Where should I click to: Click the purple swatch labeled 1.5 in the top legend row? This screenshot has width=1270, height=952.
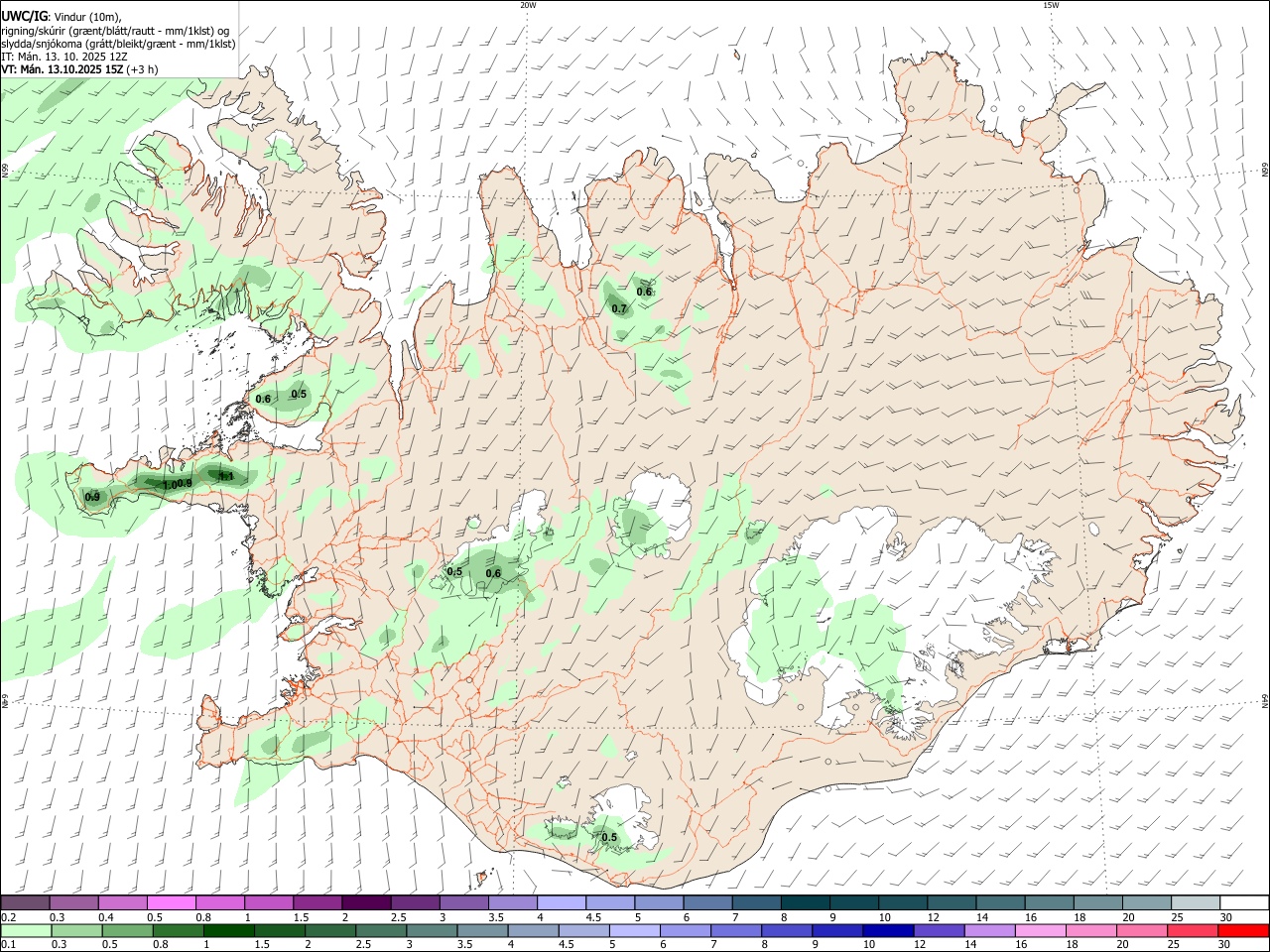pyautogui.click(x=317, y=903)
